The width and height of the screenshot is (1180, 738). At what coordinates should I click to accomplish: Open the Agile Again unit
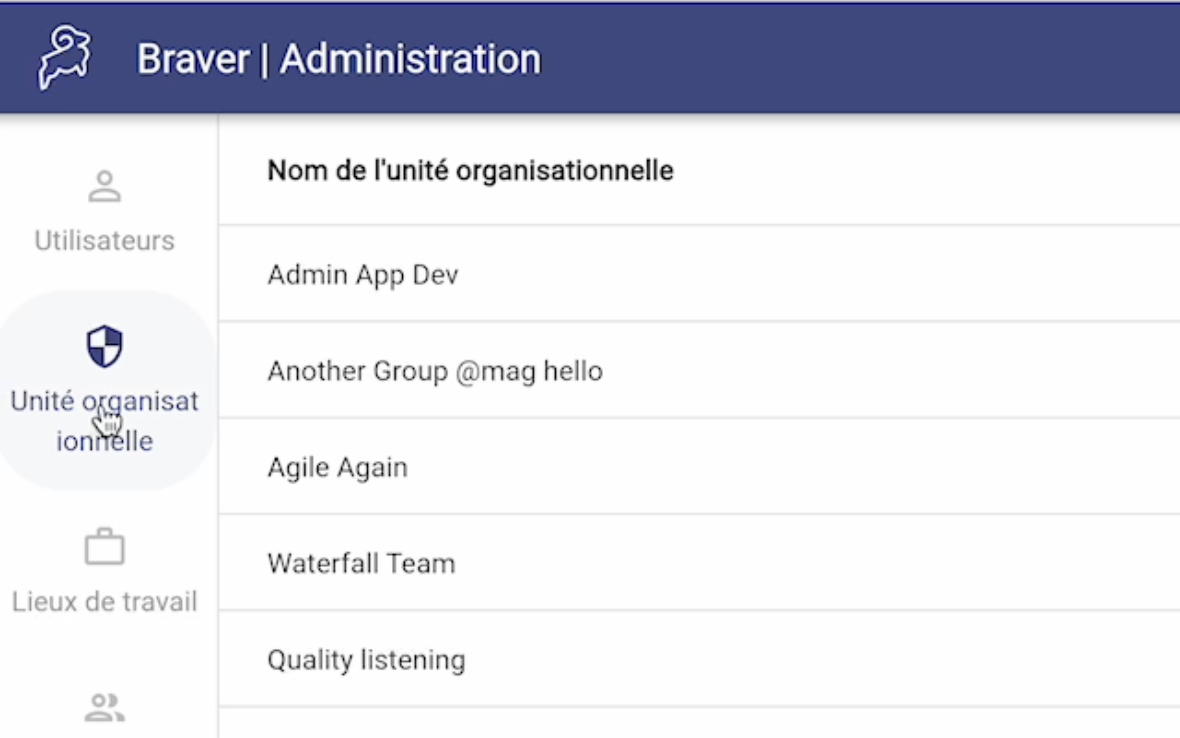699,466
